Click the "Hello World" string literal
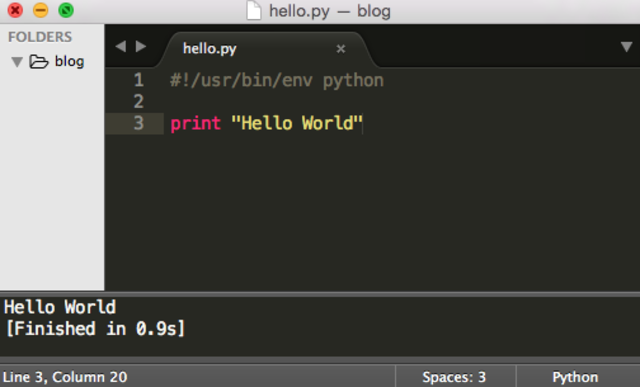640x387 pixels. pyautogui.click(x=297, y=123)
